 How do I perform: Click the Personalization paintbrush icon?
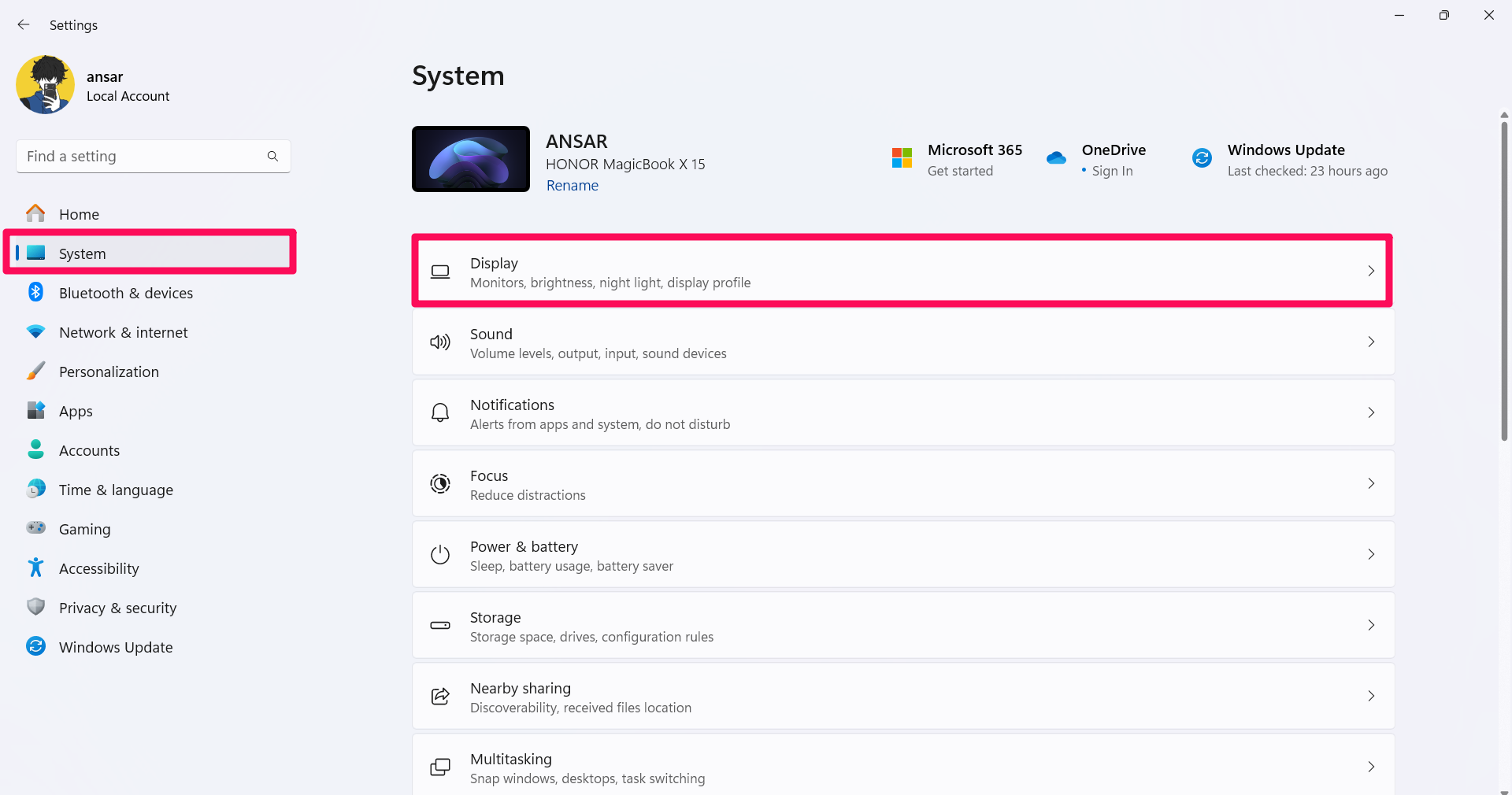(x=35, y=371)
